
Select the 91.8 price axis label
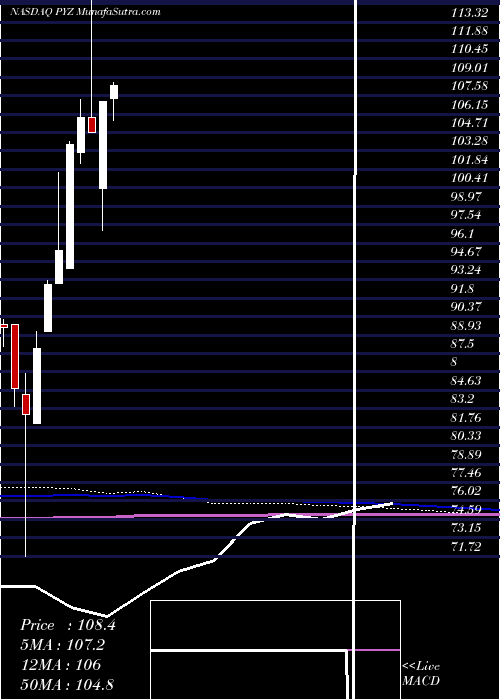(463, 289)
